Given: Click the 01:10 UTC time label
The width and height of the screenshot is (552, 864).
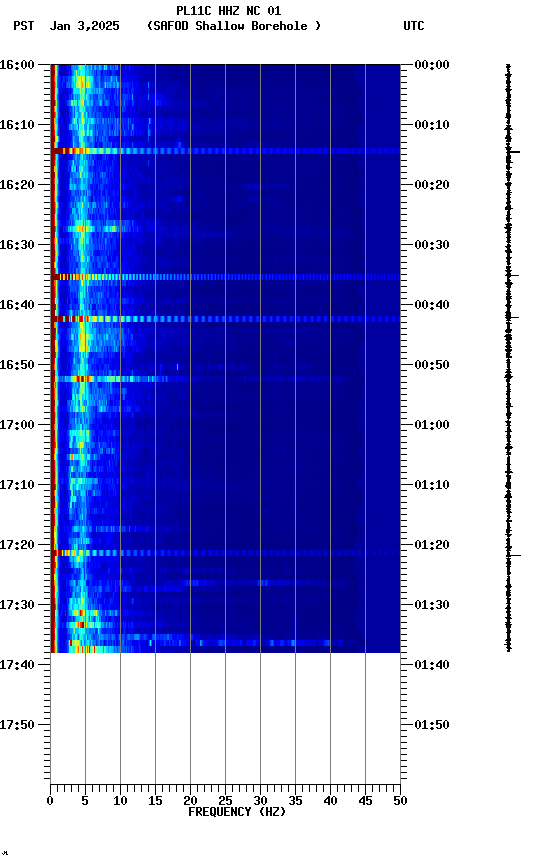Looking at the screenshot, I should (x=432, y=485).
